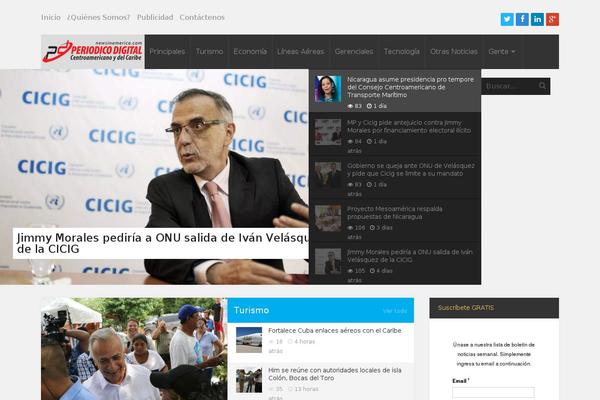Go to Inicio link
This screenshot has width=600, height=400.
(x=51, y=17)
